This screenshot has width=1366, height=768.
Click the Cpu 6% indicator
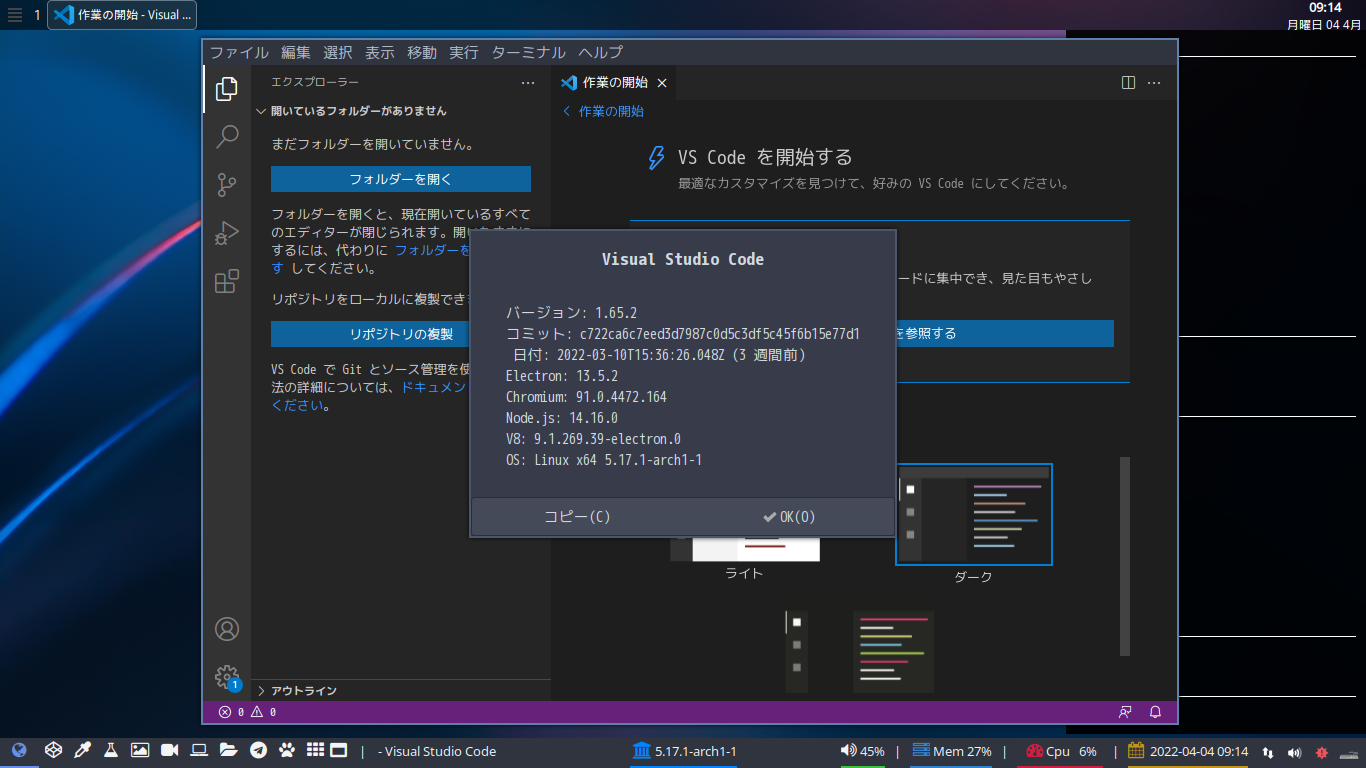pyautogui.click(x=1061, y=751)
